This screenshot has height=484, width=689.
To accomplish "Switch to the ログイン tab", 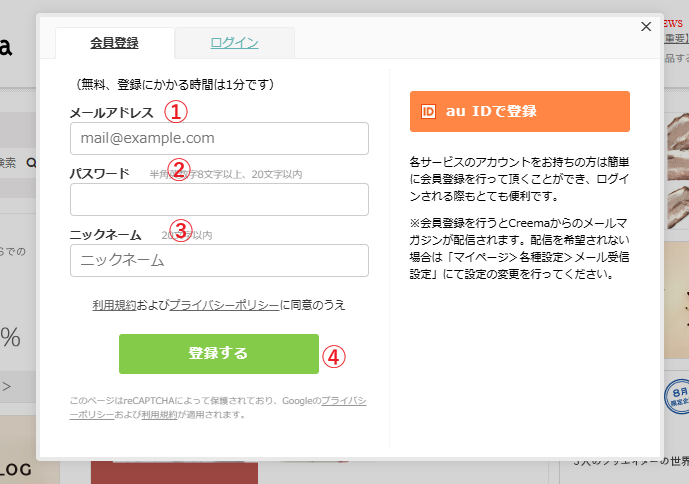I will [234, 42].
